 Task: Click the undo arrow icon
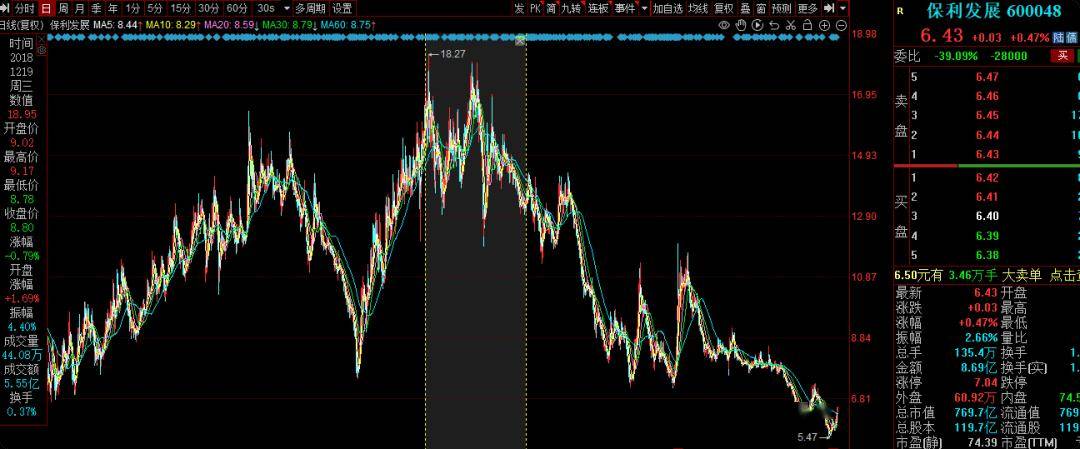774,25
